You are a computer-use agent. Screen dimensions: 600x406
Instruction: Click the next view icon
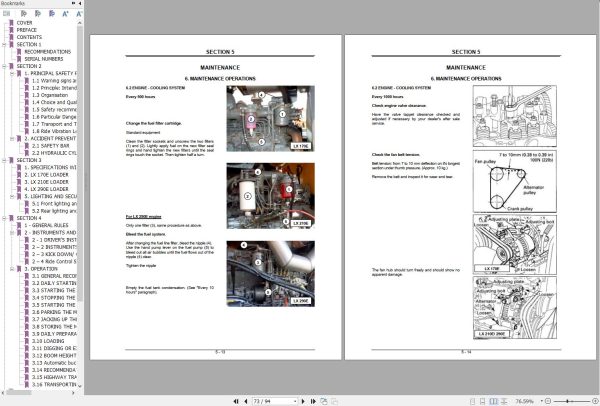click(334, 401)
